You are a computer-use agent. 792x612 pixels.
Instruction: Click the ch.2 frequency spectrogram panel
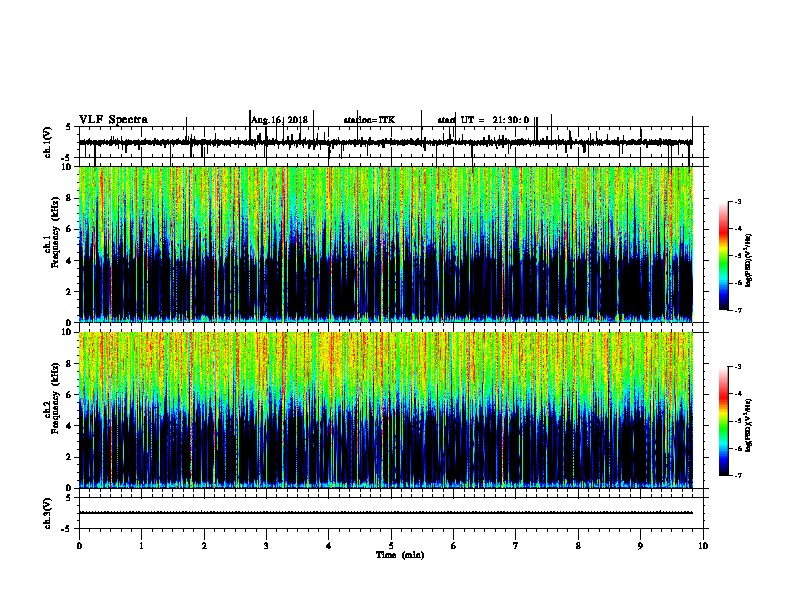coord(386,410)
